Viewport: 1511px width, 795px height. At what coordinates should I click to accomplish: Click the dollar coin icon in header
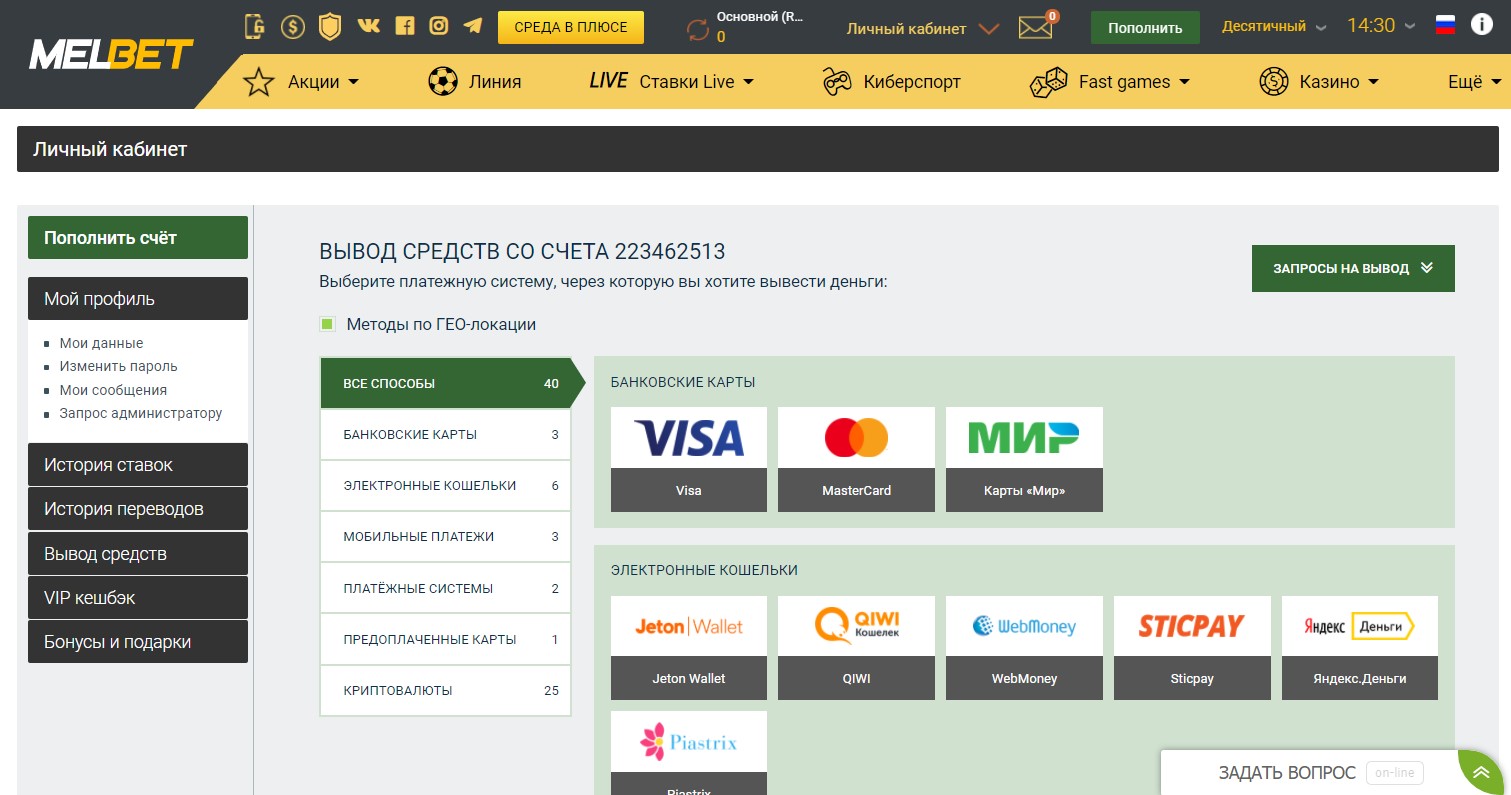click(293, 26)
